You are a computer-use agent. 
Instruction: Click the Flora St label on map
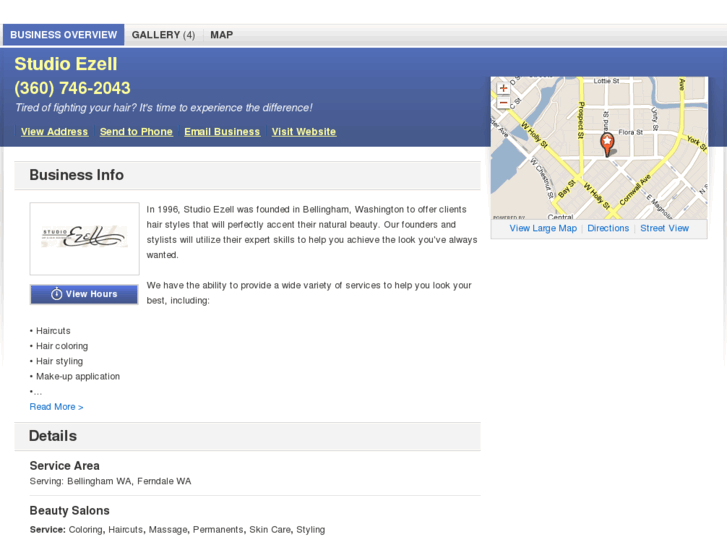tap(631, 132)
